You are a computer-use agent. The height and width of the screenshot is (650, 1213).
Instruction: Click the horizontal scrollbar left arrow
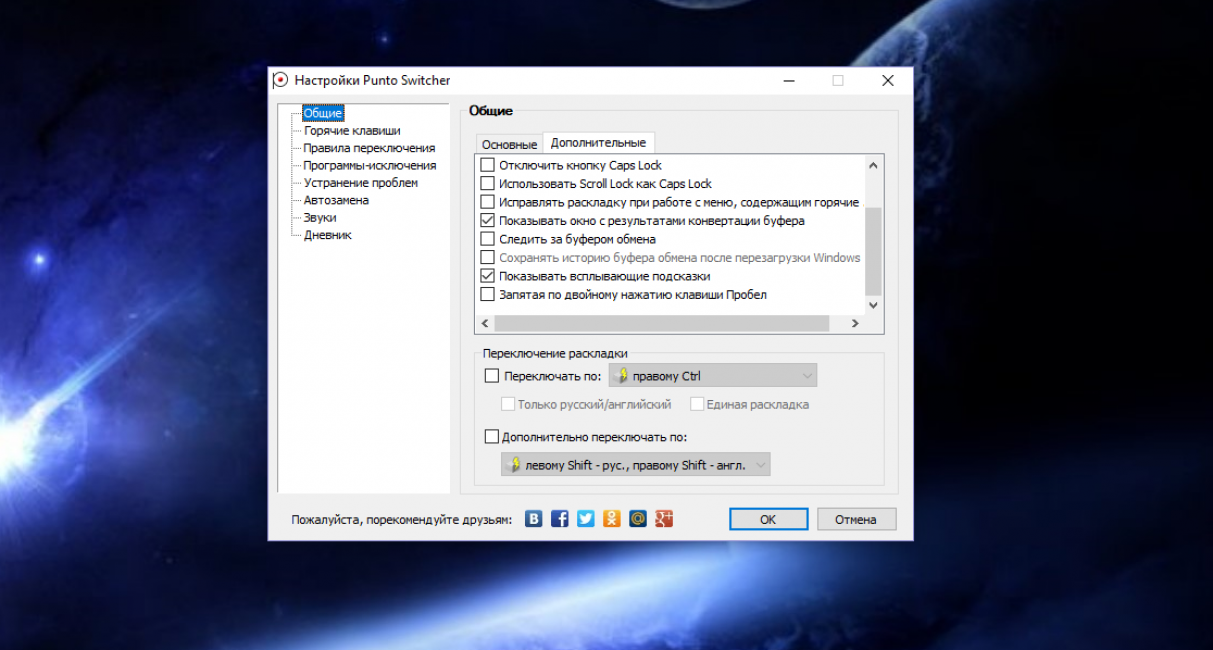pyautogui.click(x=484, y=323)
